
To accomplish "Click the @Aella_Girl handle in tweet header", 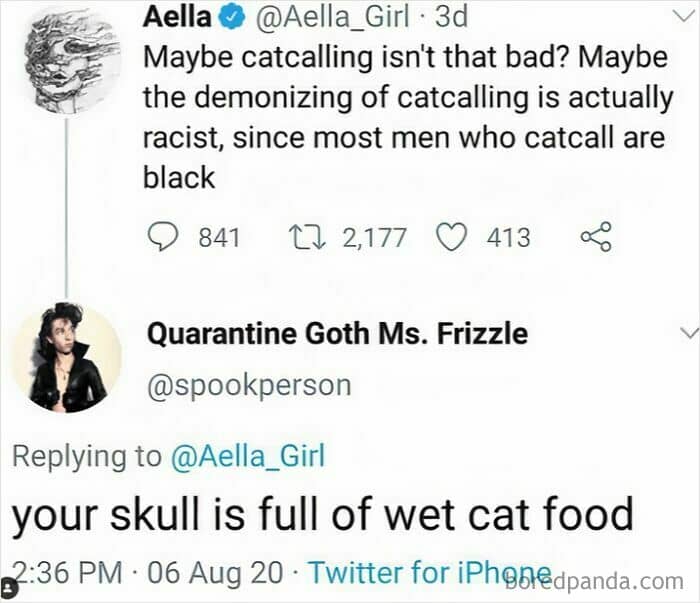I will click(321, 16).
